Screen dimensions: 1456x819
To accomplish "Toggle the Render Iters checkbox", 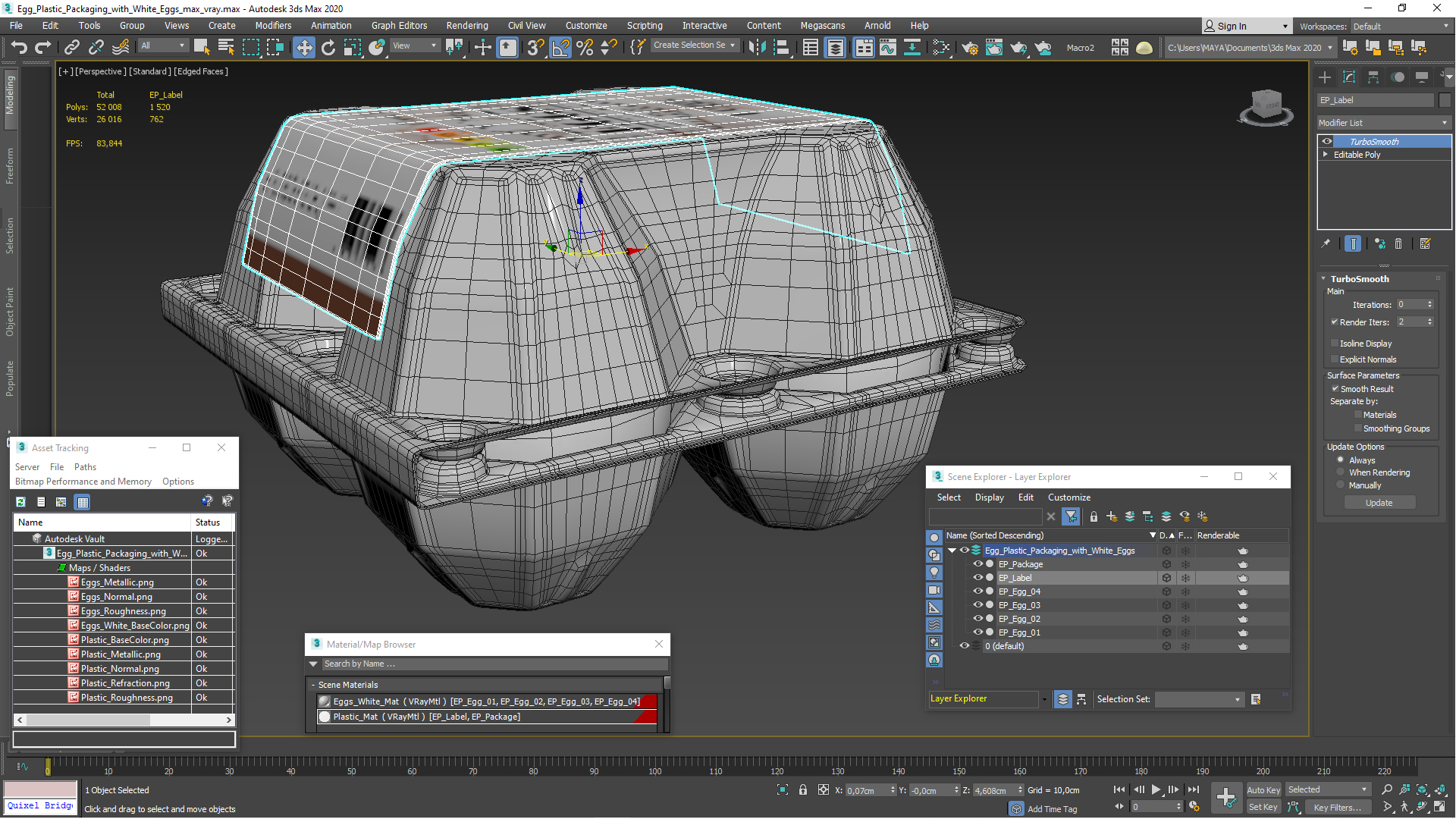I will (1335, 322).
